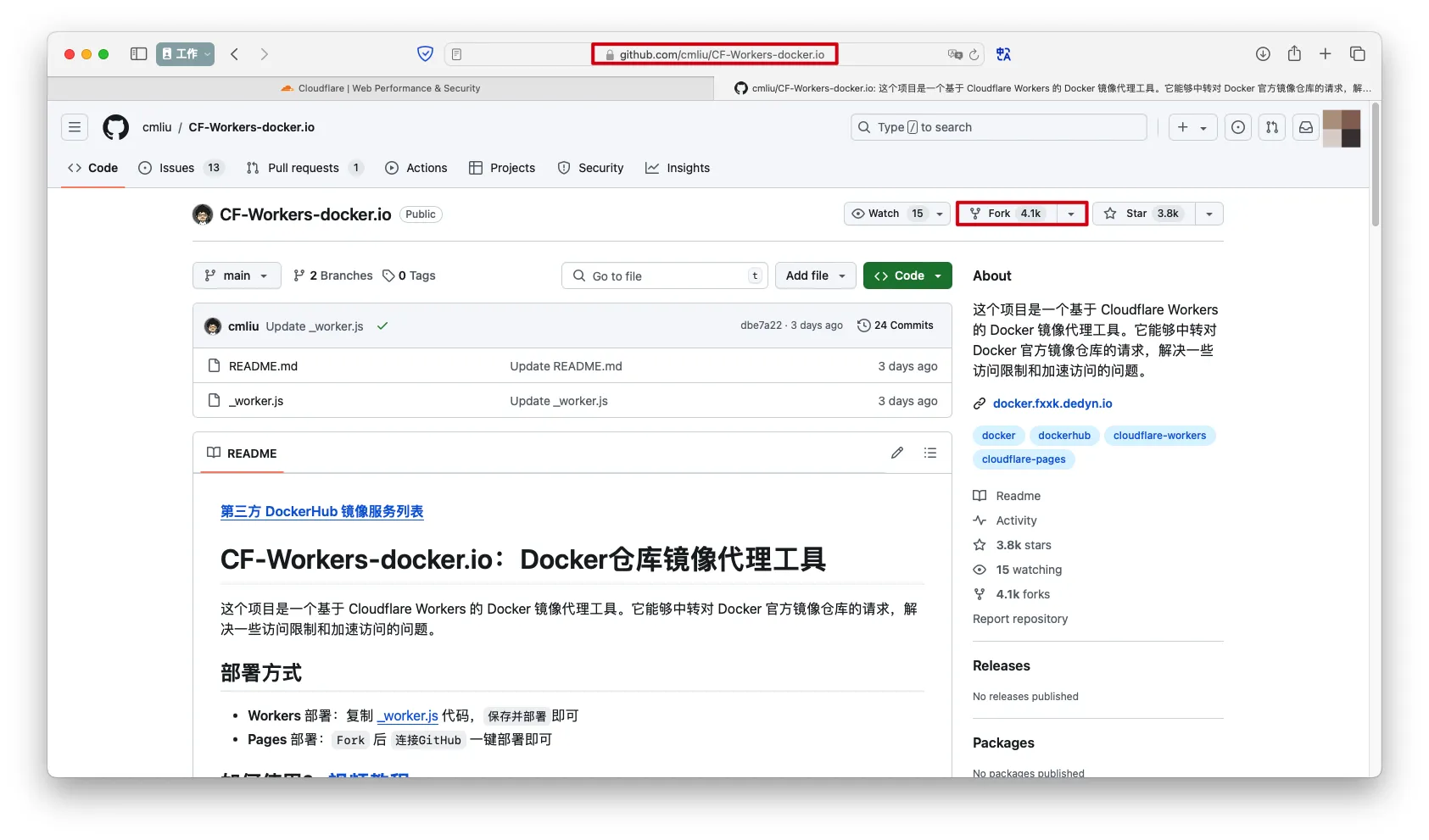Image resolution: width=1429 pixels, height=840 pixels.
Task: Edit the README with pencil icon
Action: click(897, 453)
